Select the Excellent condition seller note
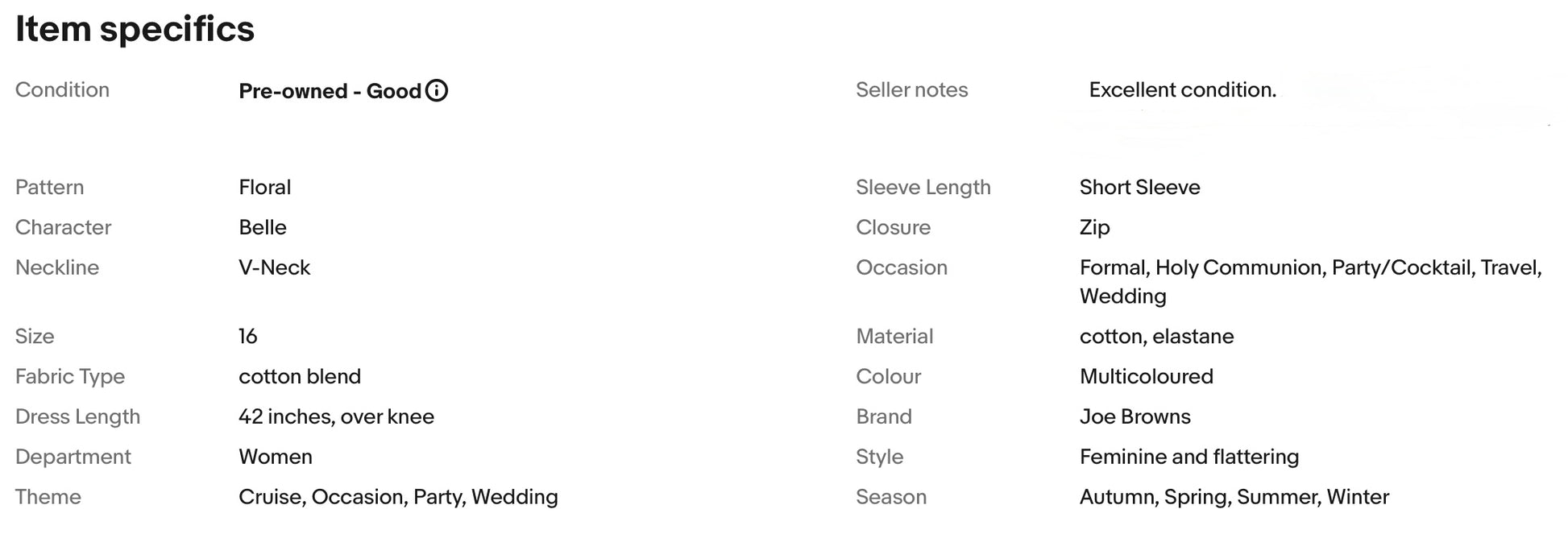 point(1182,89)
